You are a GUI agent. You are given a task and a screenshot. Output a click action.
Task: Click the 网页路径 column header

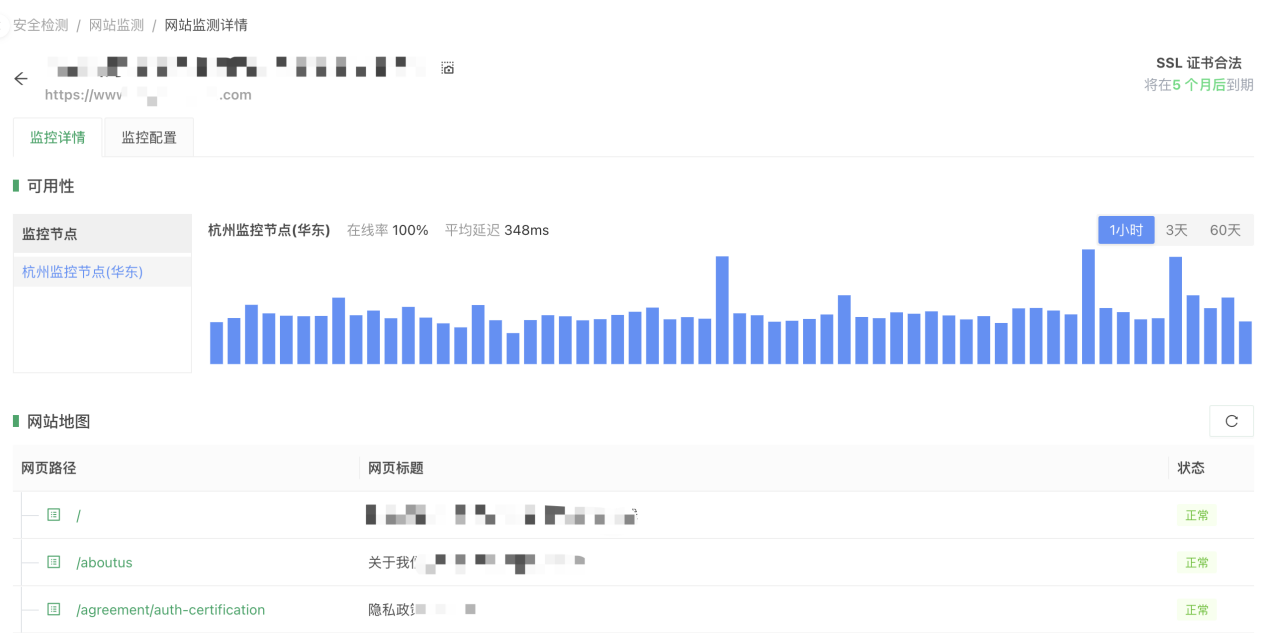49,468
